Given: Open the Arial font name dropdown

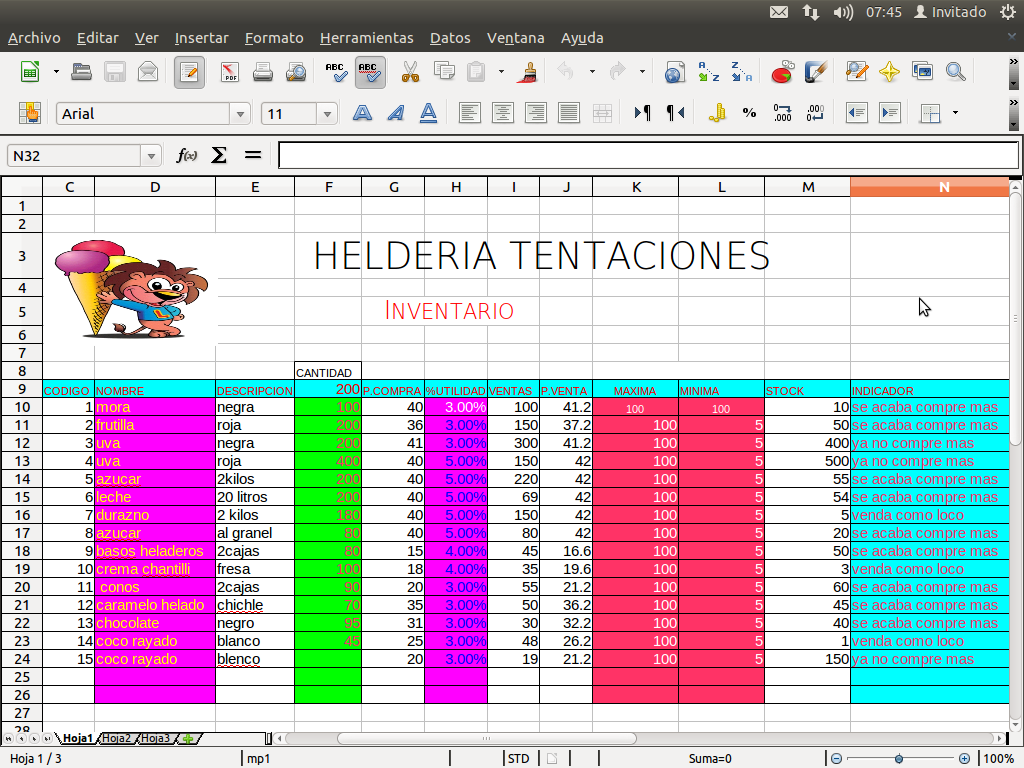Looking at the screenshot, I should (x=239, y=113).
